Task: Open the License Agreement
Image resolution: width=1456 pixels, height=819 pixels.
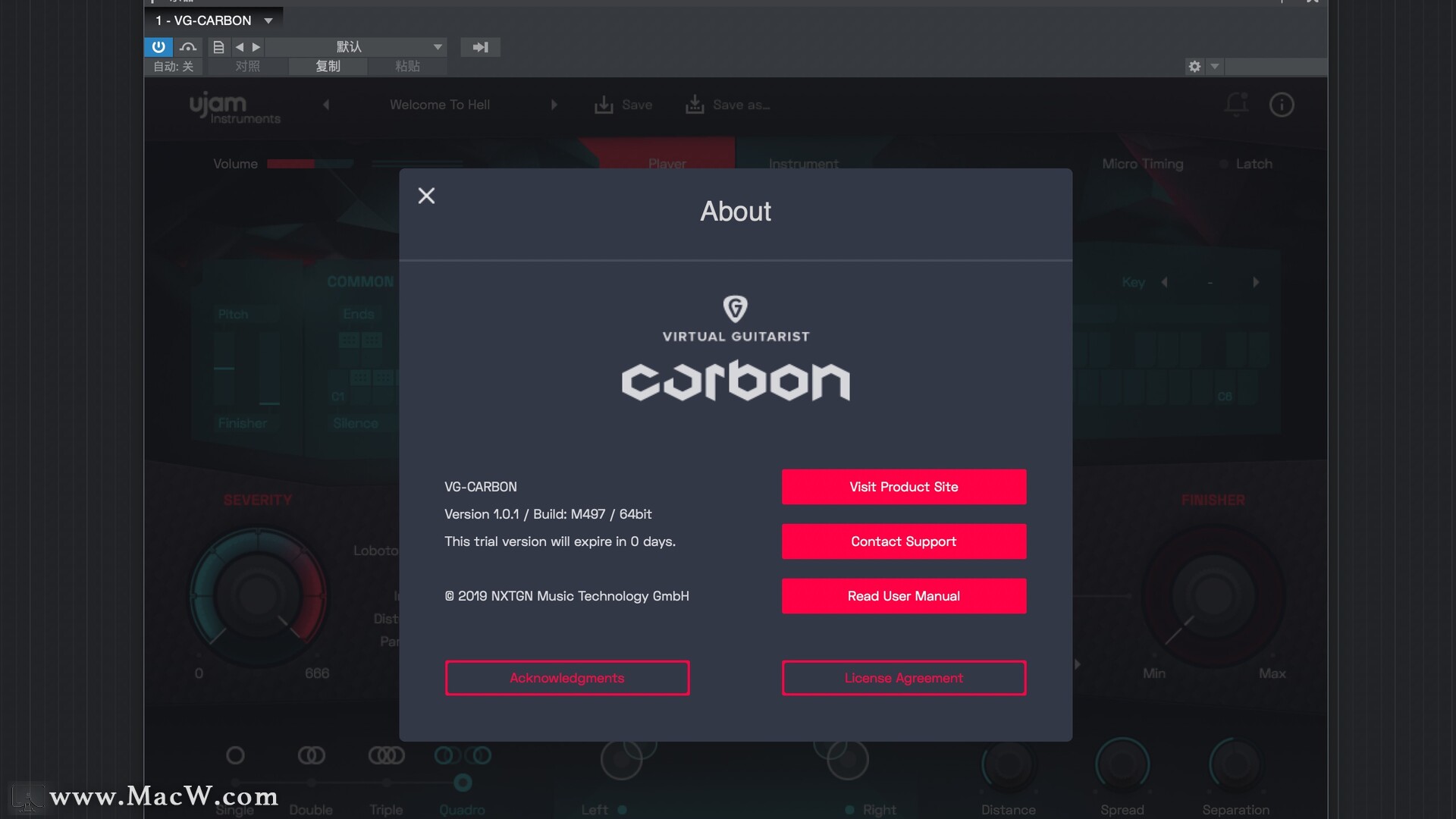Action: tap(902, 677)
